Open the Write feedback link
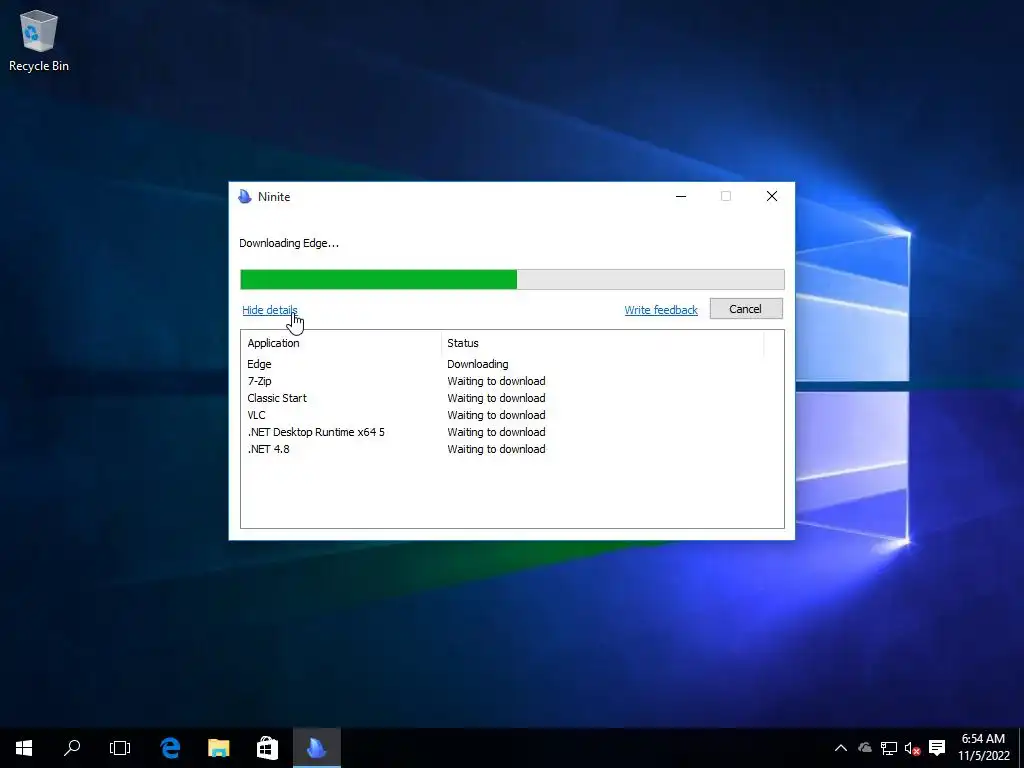1024x768 pixels. (661, 310)
